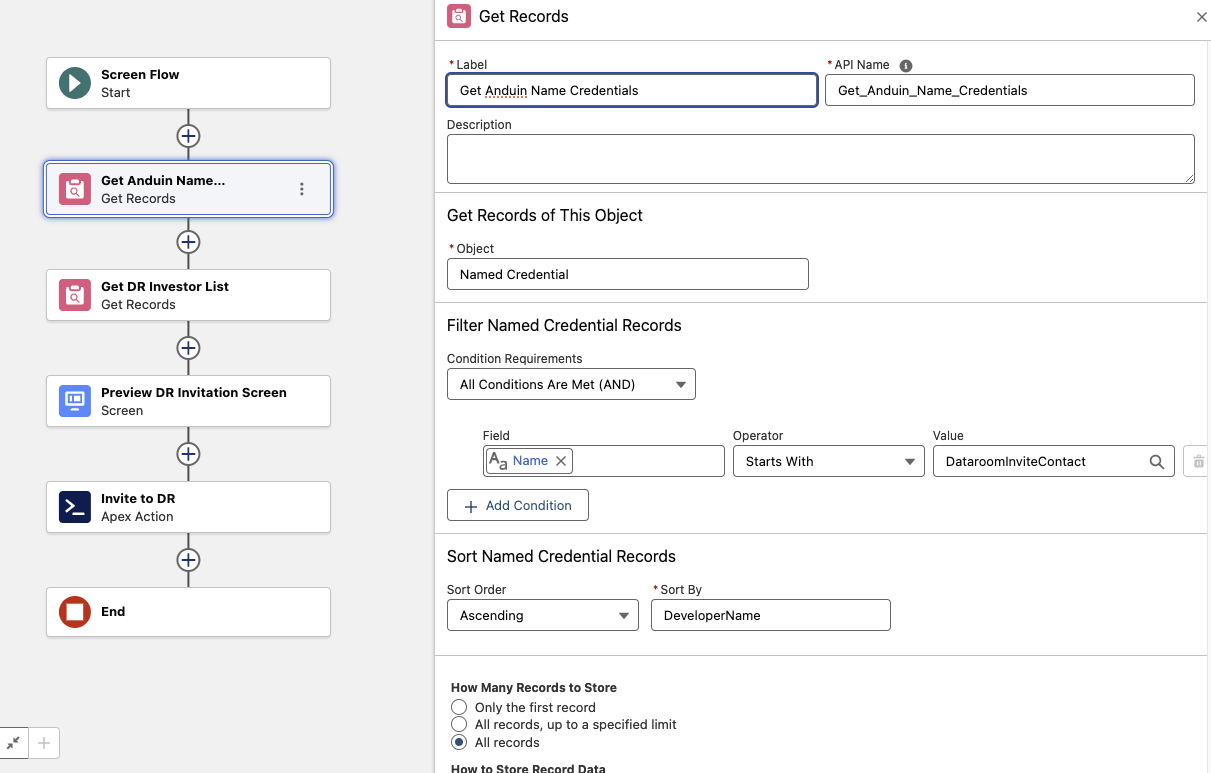Delete the filter condition row
Image resolution: width=1211 pixels, height=773 pixels.
click(1196, 461)
